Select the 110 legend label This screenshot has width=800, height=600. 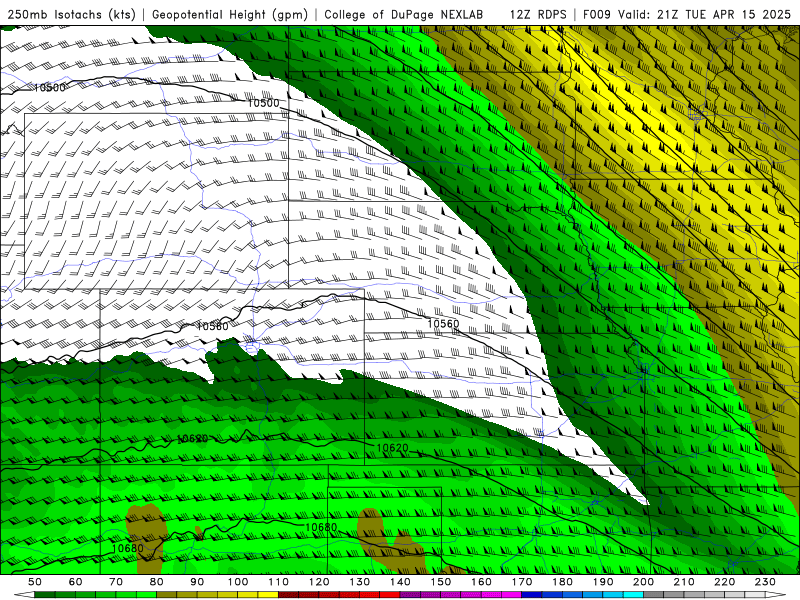[279, 582]
